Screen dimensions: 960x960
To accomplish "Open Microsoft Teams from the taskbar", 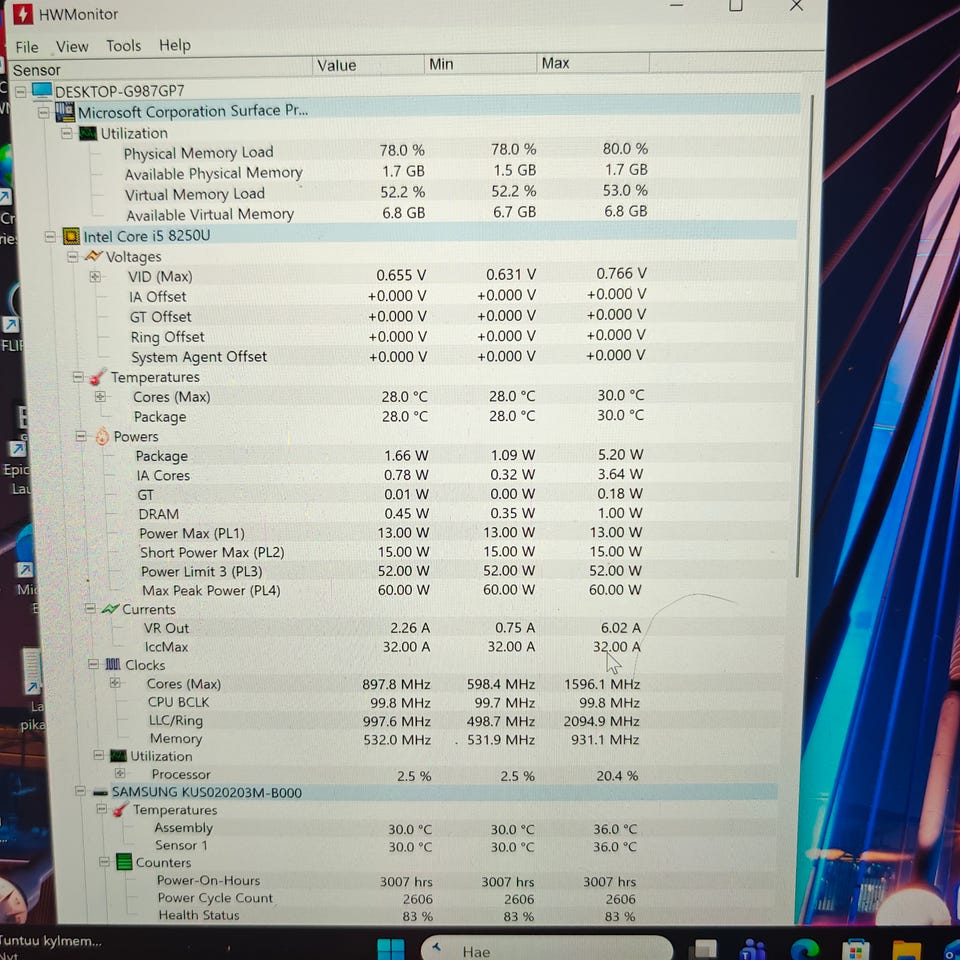I will (753, 951).
